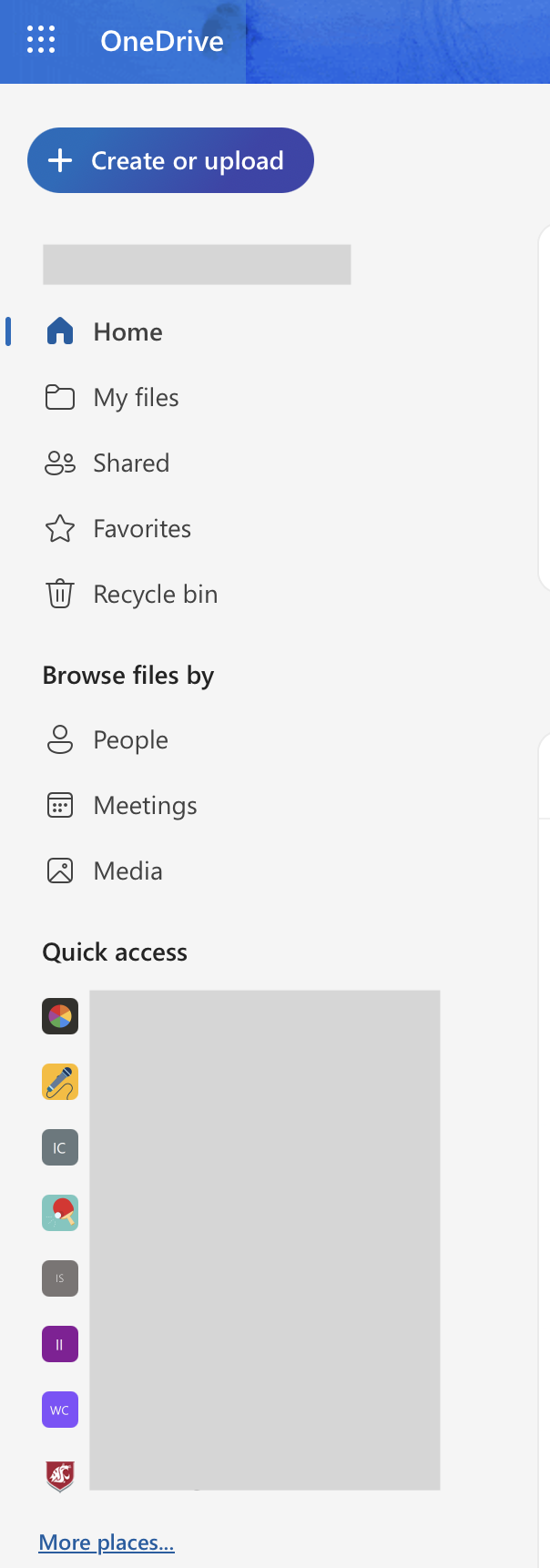Viewport: 550px width, 1568px height.
Task: Open the colorful pie-chart Quick access site
Action: (x=59, y=1016)
